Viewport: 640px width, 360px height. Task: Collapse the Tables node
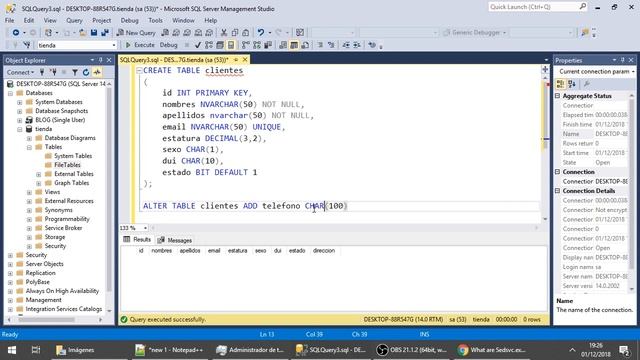29,147
